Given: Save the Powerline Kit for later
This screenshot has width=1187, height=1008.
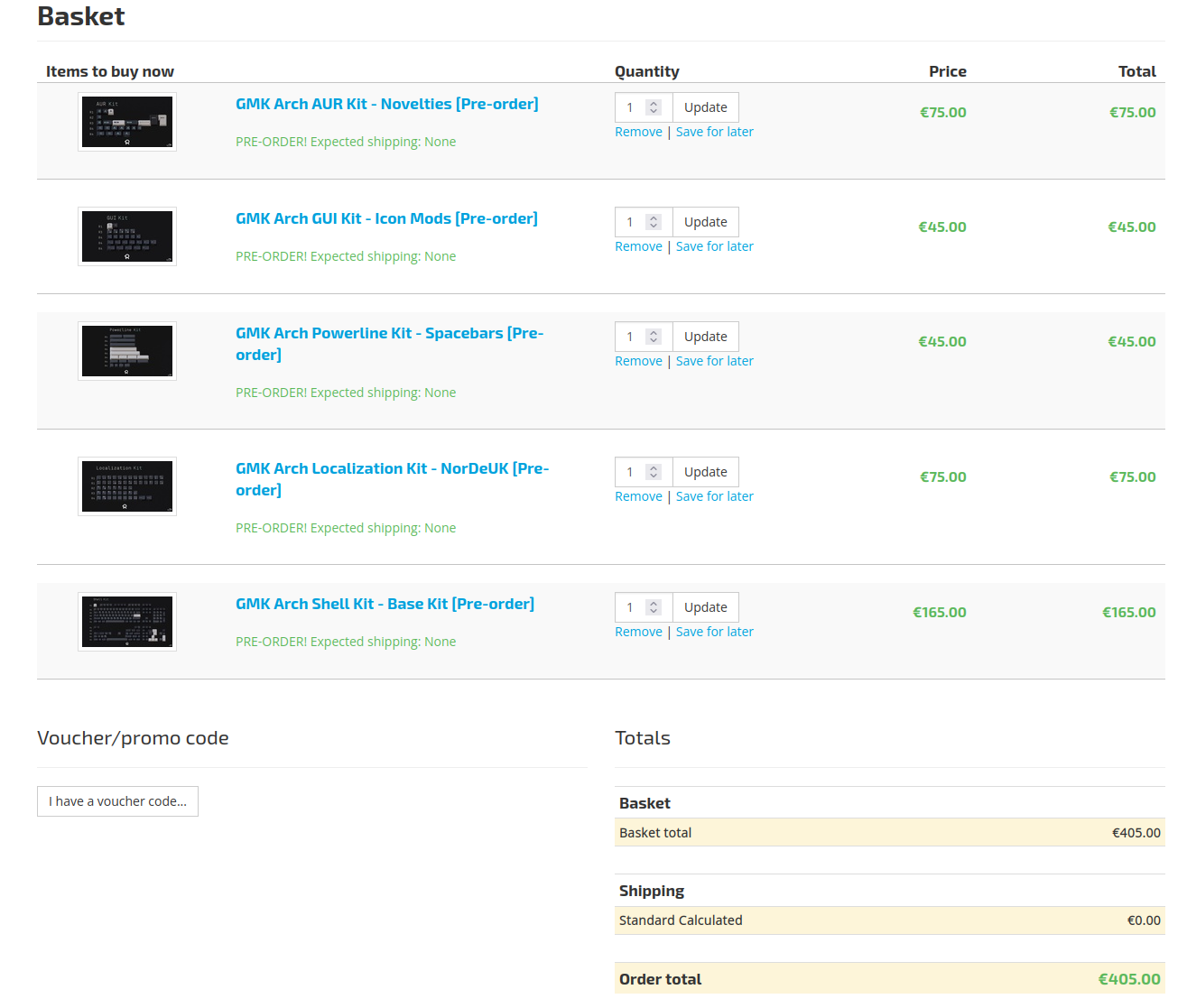Looking at the screenshot, I should coord(715,361).
